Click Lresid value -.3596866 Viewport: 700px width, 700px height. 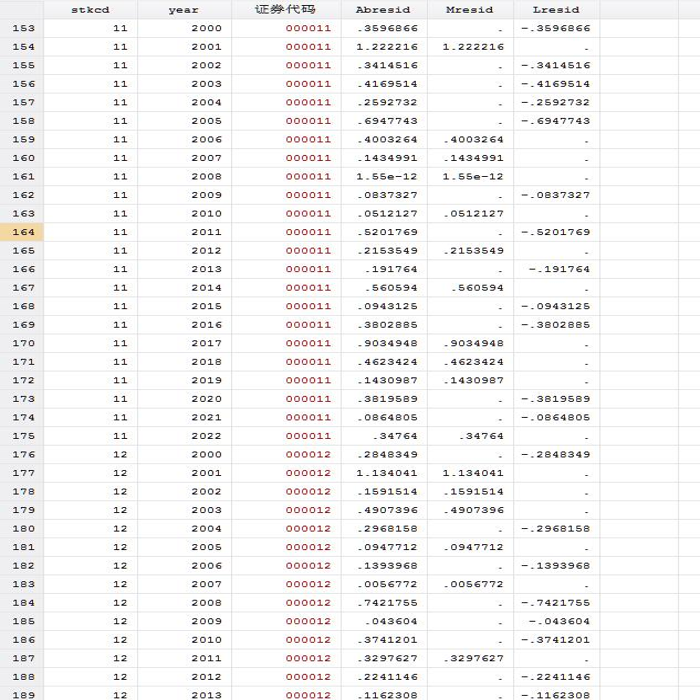556,28
